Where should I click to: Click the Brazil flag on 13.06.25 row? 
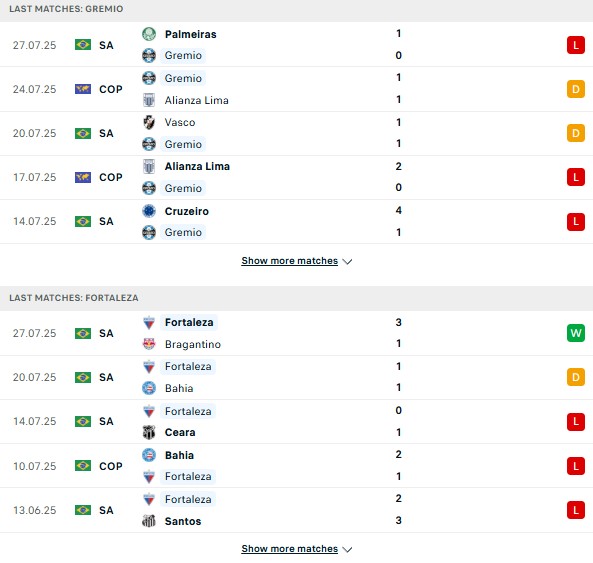click(83, 510)
